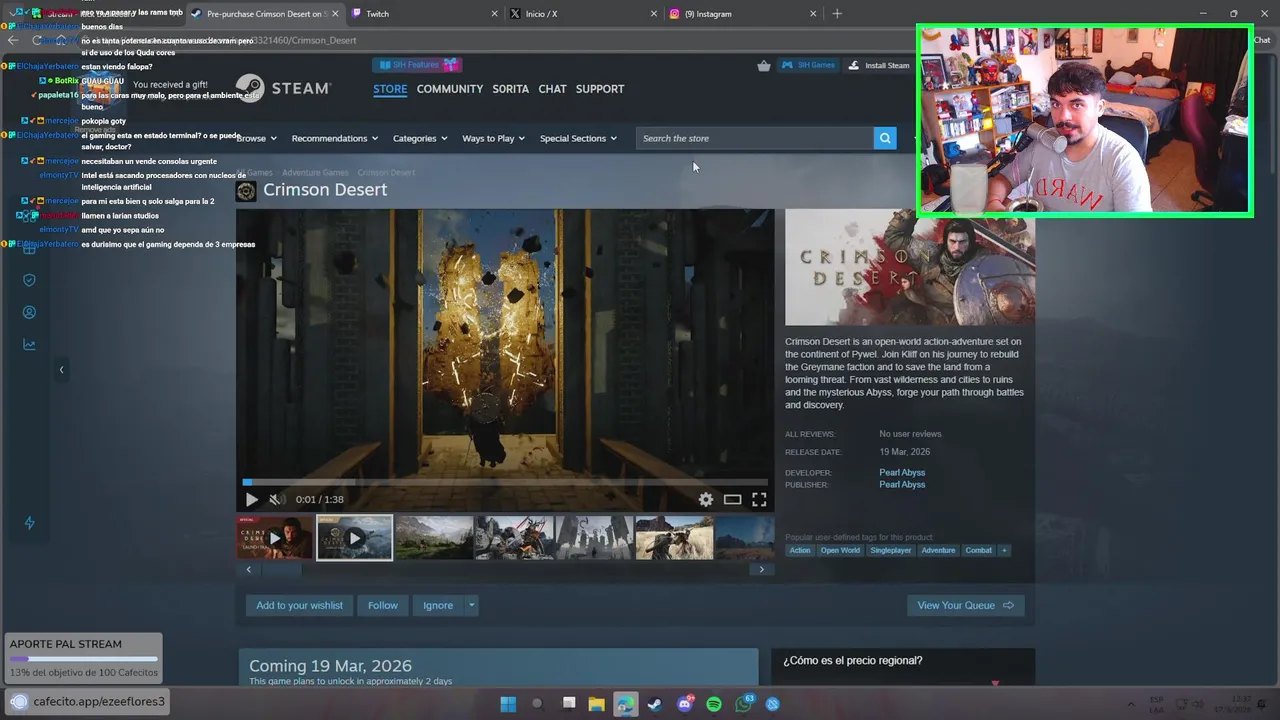Switch to the Instagram browser tab
Viewport: 1280px width, 720px height.
pos(743,14)
